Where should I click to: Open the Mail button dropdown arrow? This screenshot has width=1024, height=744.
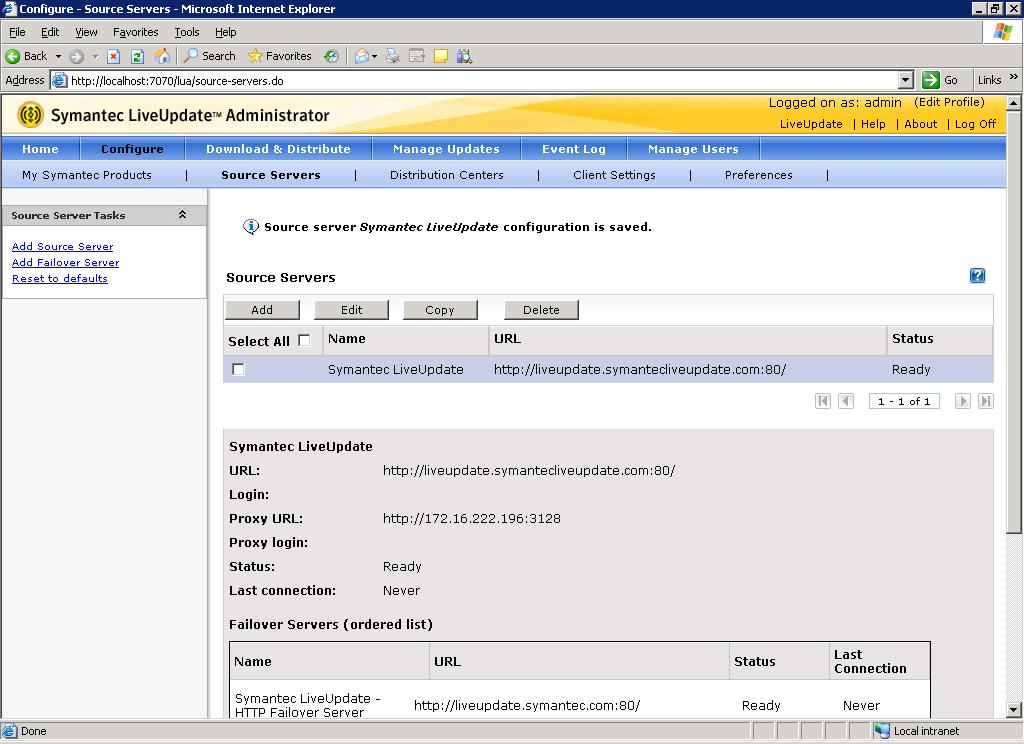click(x=374, y=56)
